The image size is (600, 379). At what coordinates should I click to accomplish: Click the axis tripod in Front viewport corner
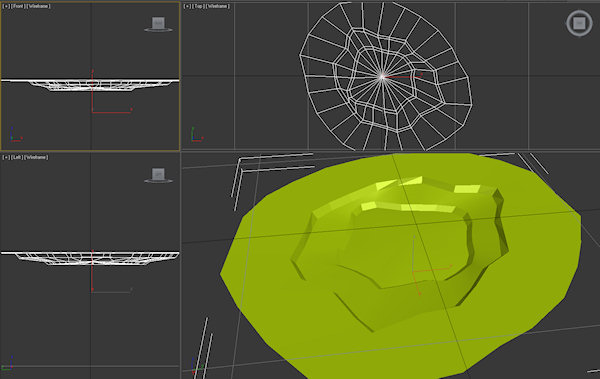[16, 135]
